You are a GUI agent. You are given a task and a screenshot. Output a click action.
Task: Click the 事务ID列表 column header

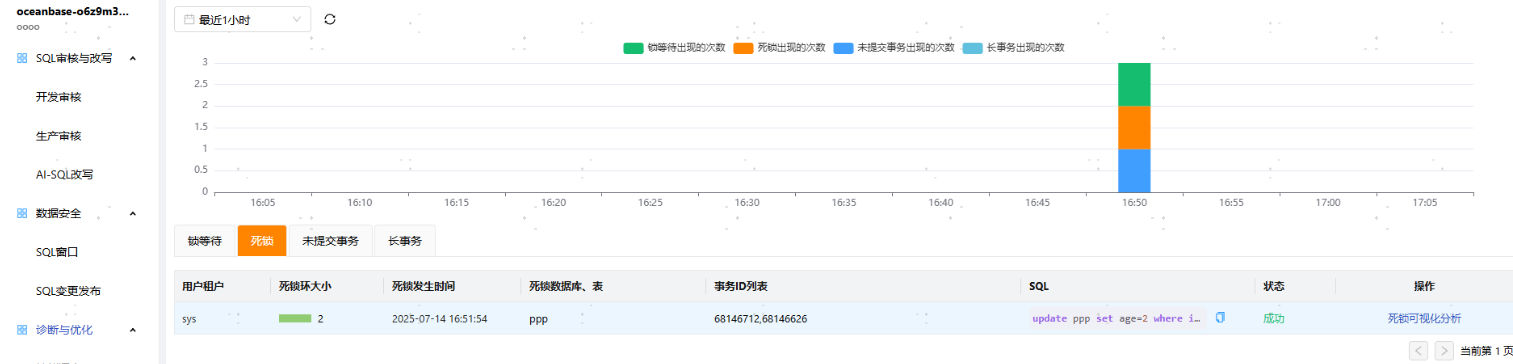pyautogui.click(x=741, y=286)
